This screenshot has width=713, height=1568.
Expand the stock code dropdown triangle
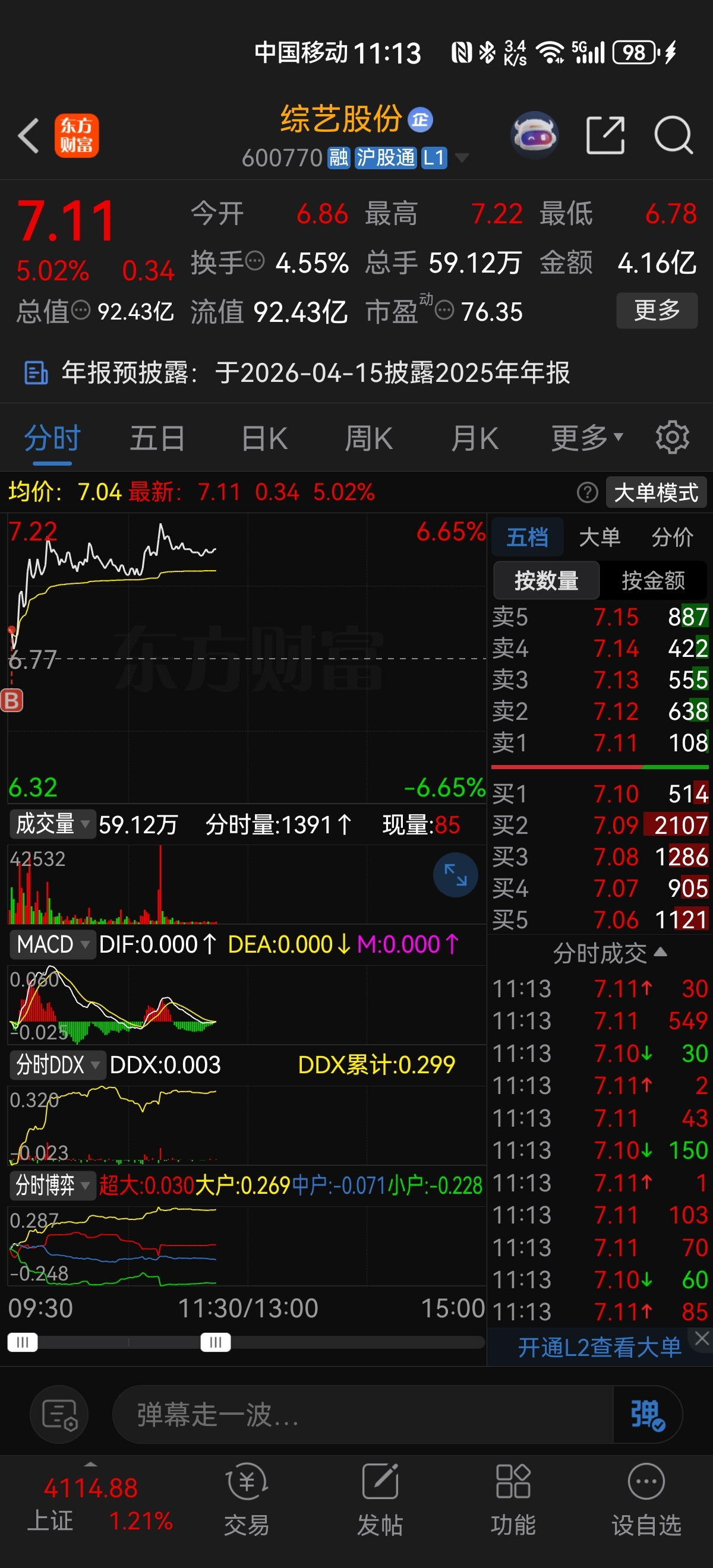(462, 158)
